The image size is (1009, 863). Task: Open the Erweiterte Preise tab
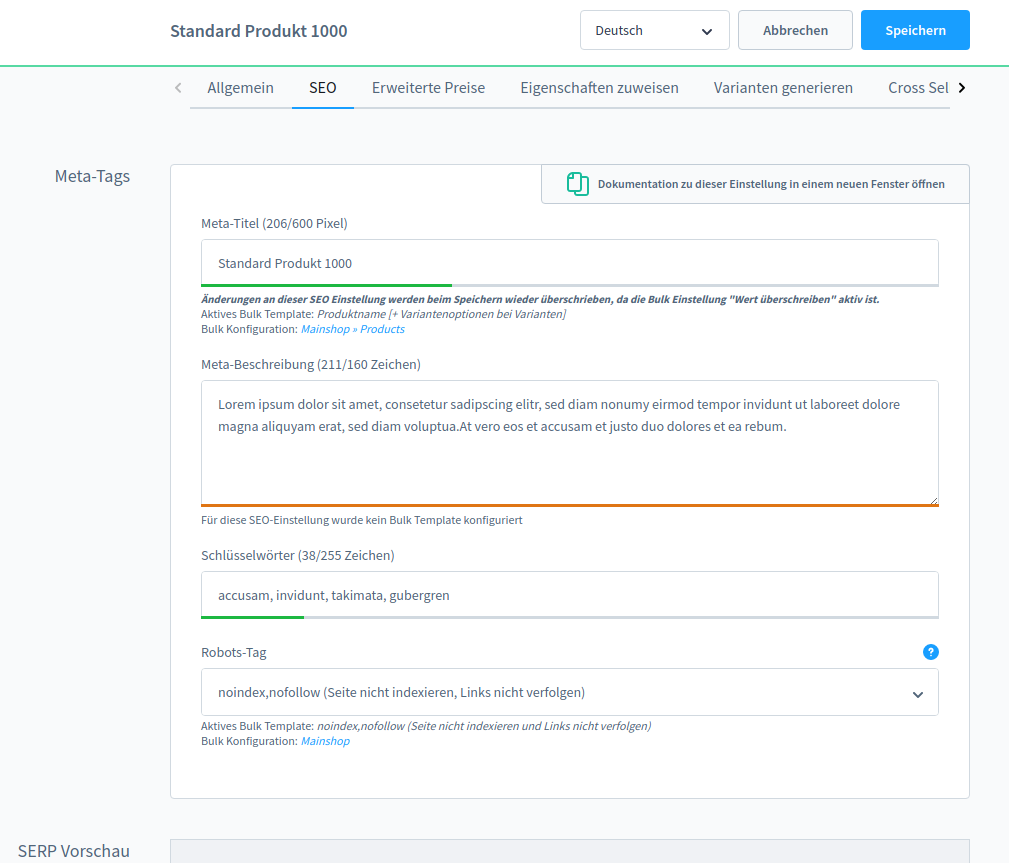point(429,88)
